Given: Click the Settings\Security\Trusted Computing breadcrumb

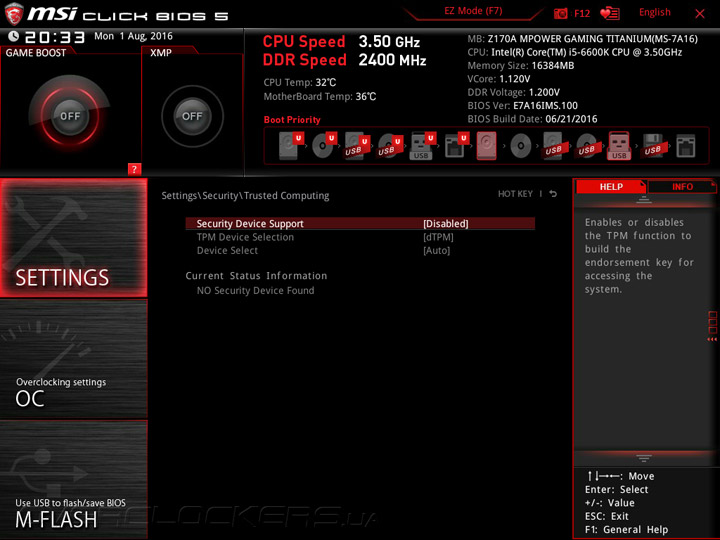Looking at the screenshot, I should click(x=245, y=196).
